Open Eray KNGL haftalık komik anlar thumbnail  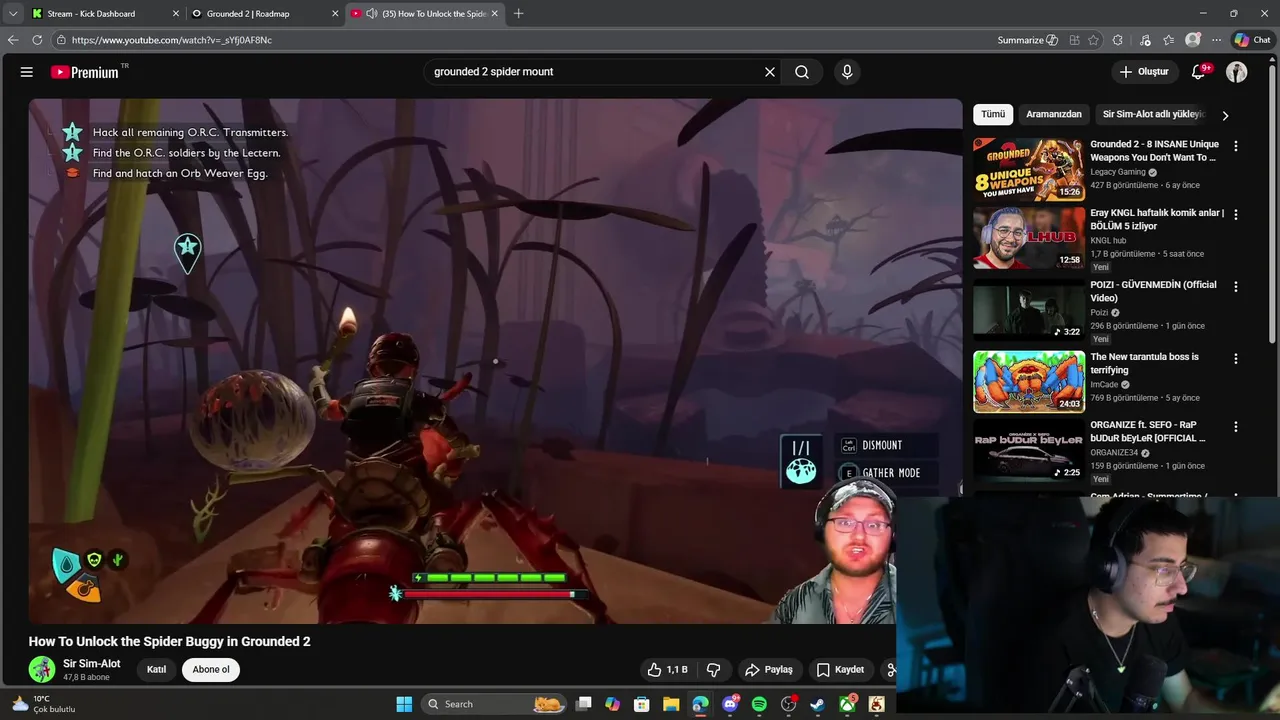pyautogui.click(x=1029, y=238)
